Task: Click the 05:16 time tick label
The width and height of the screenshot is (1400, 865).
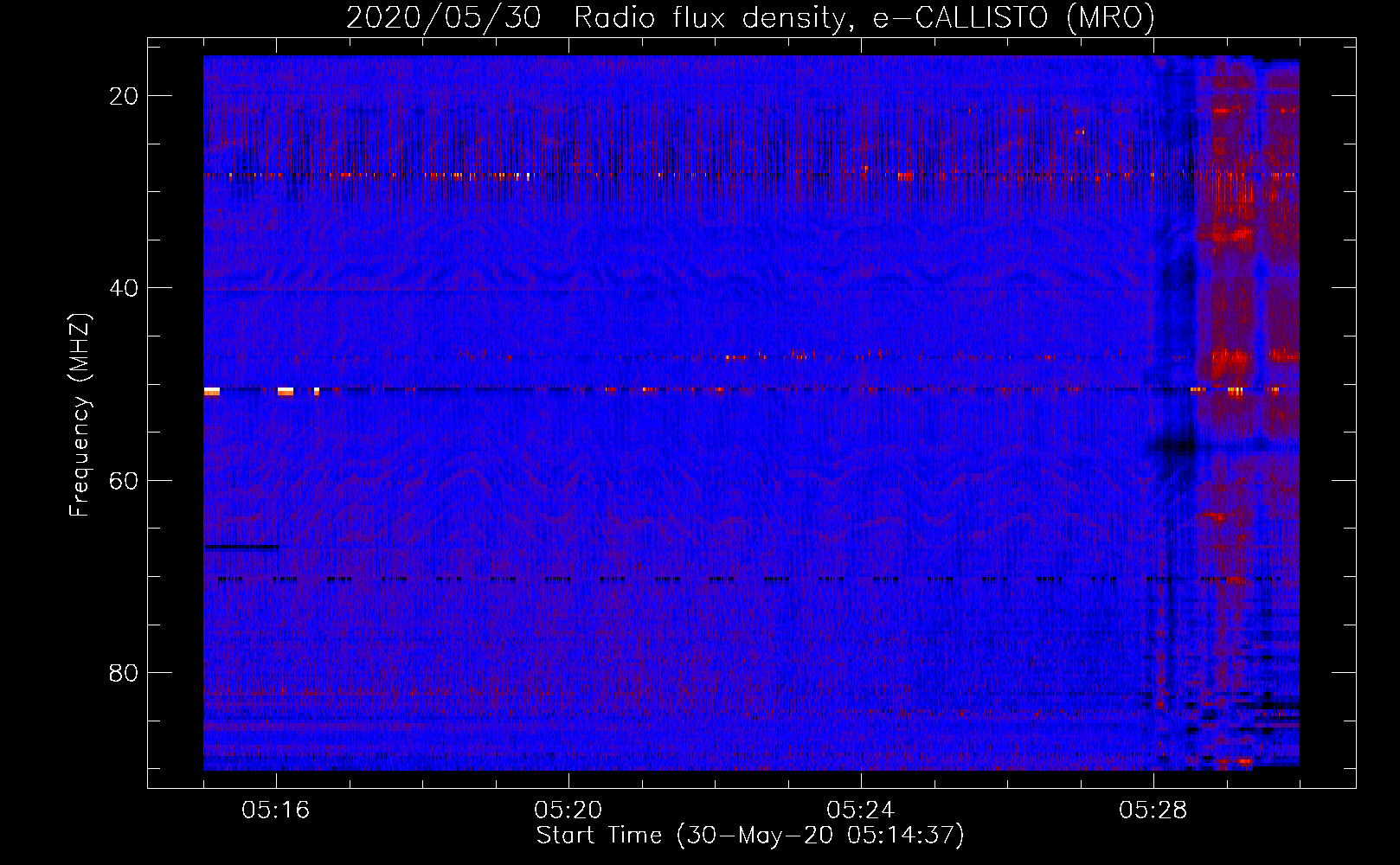Action: pyautogui.click(x=276, y=811)
